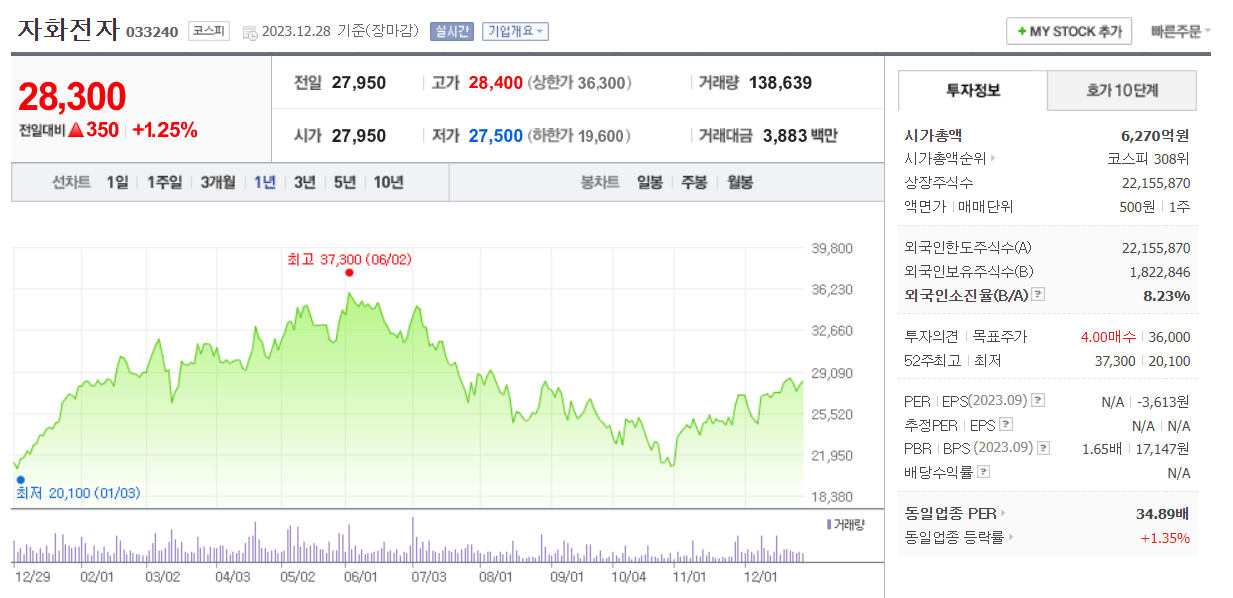Click 동일업종 PER value 34.89배
This screenshot has height=598, width=1233.
1162,514
